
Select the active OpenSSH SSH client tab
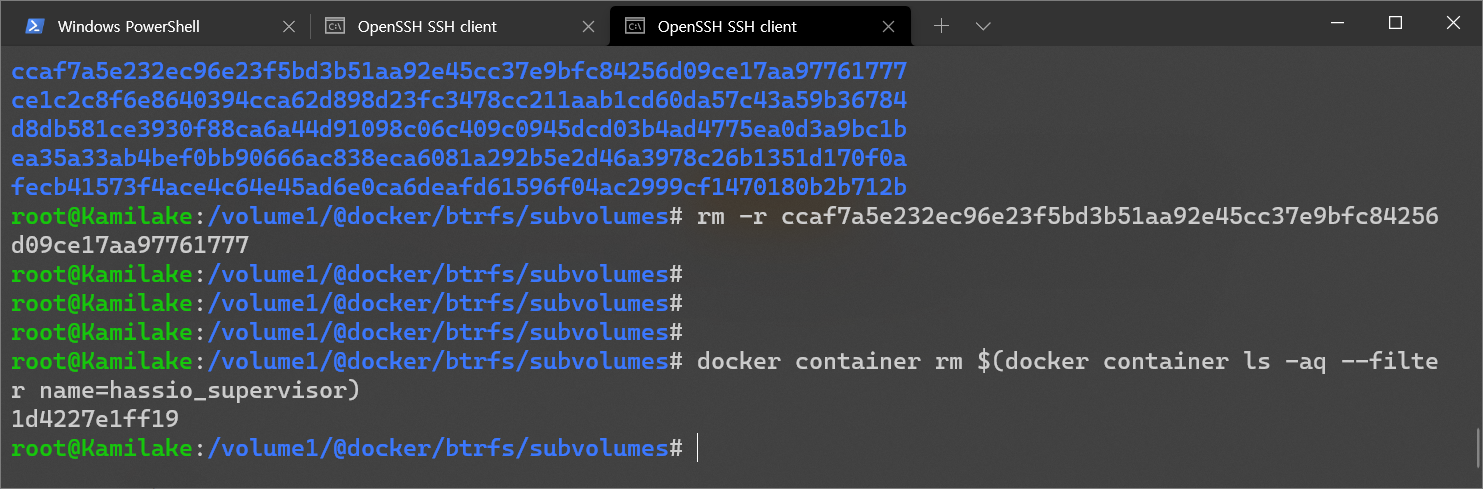point(760,26)
